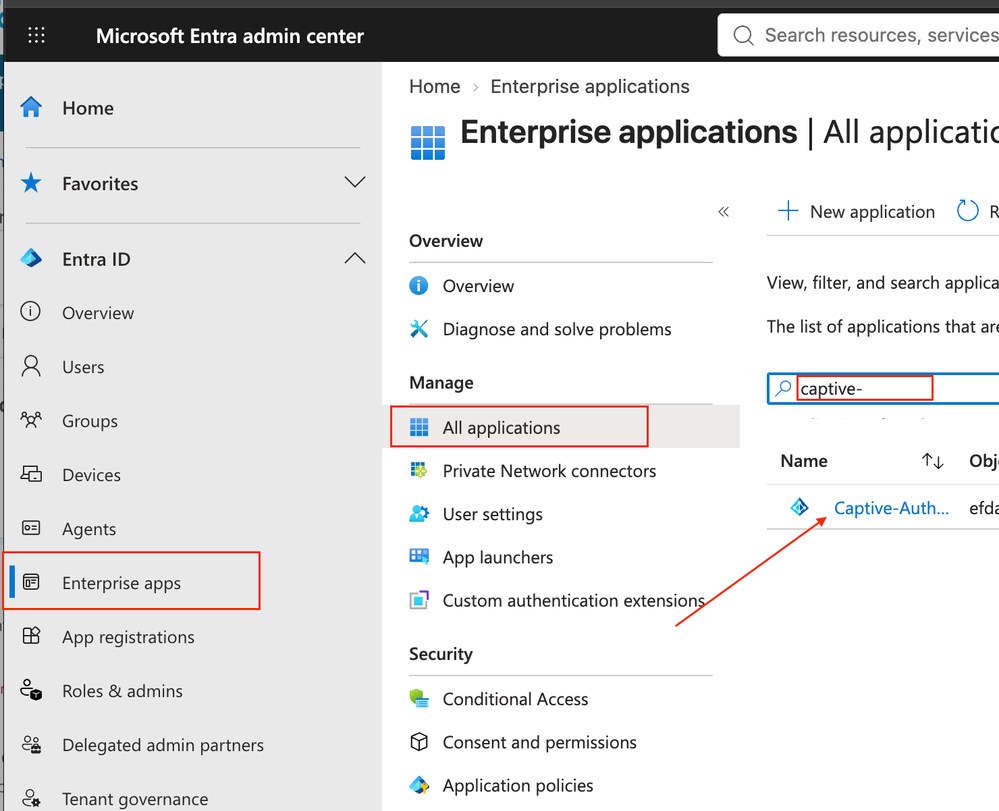Click the Tenant governance icon
This screenshot has height=811, width=999.
pos(31,798)
